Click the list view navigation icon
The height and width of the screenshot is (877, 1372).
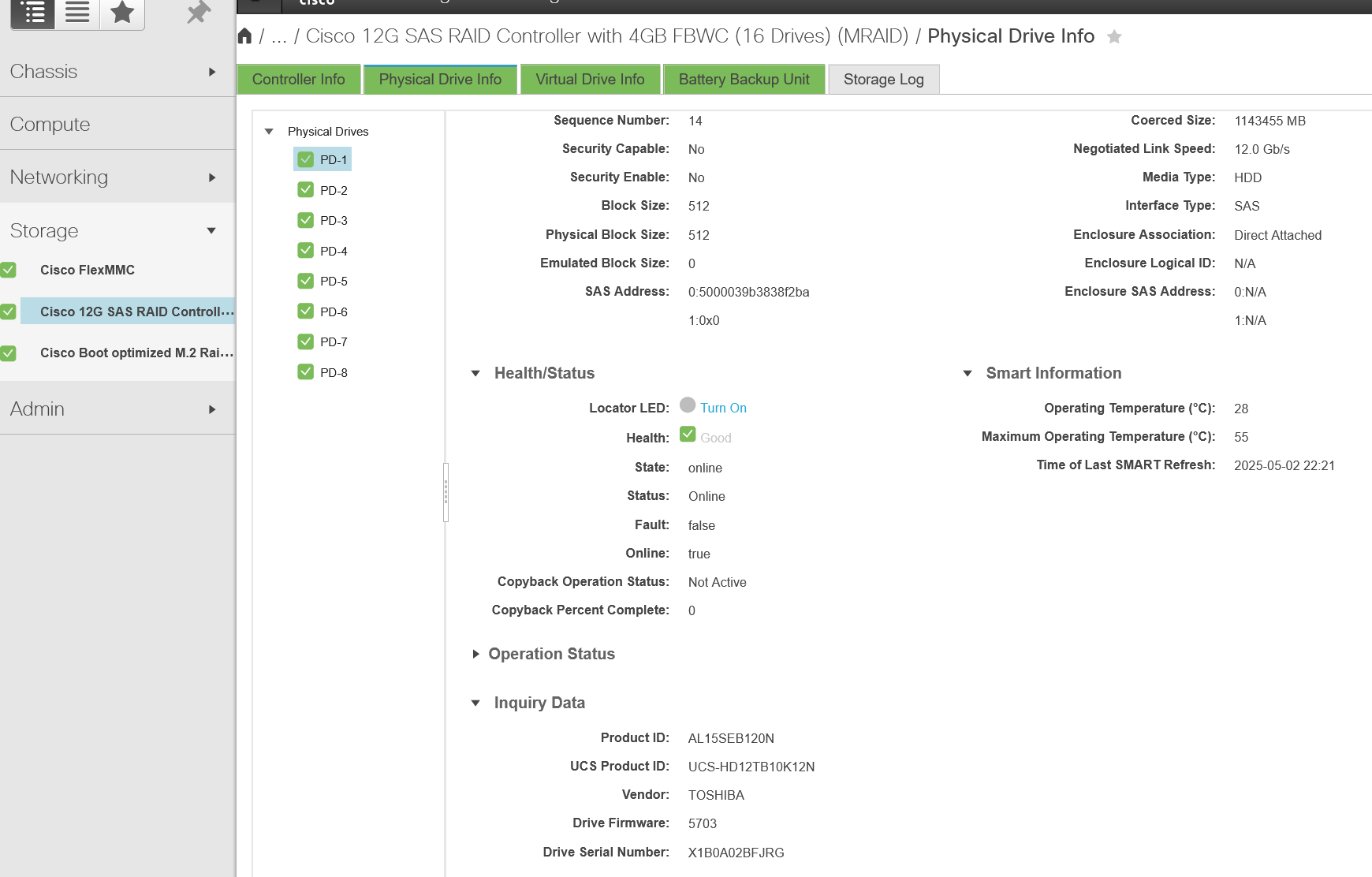[x=77, y=13]
